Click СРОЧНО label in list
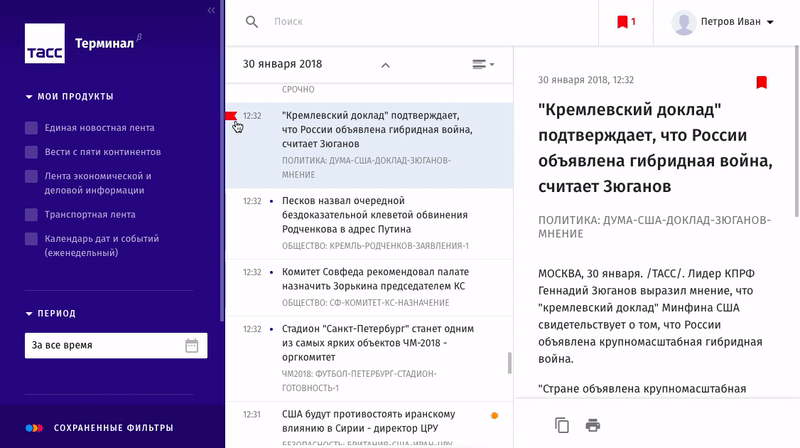This screenshot has width=800, height=448. [x=298, y=89]
